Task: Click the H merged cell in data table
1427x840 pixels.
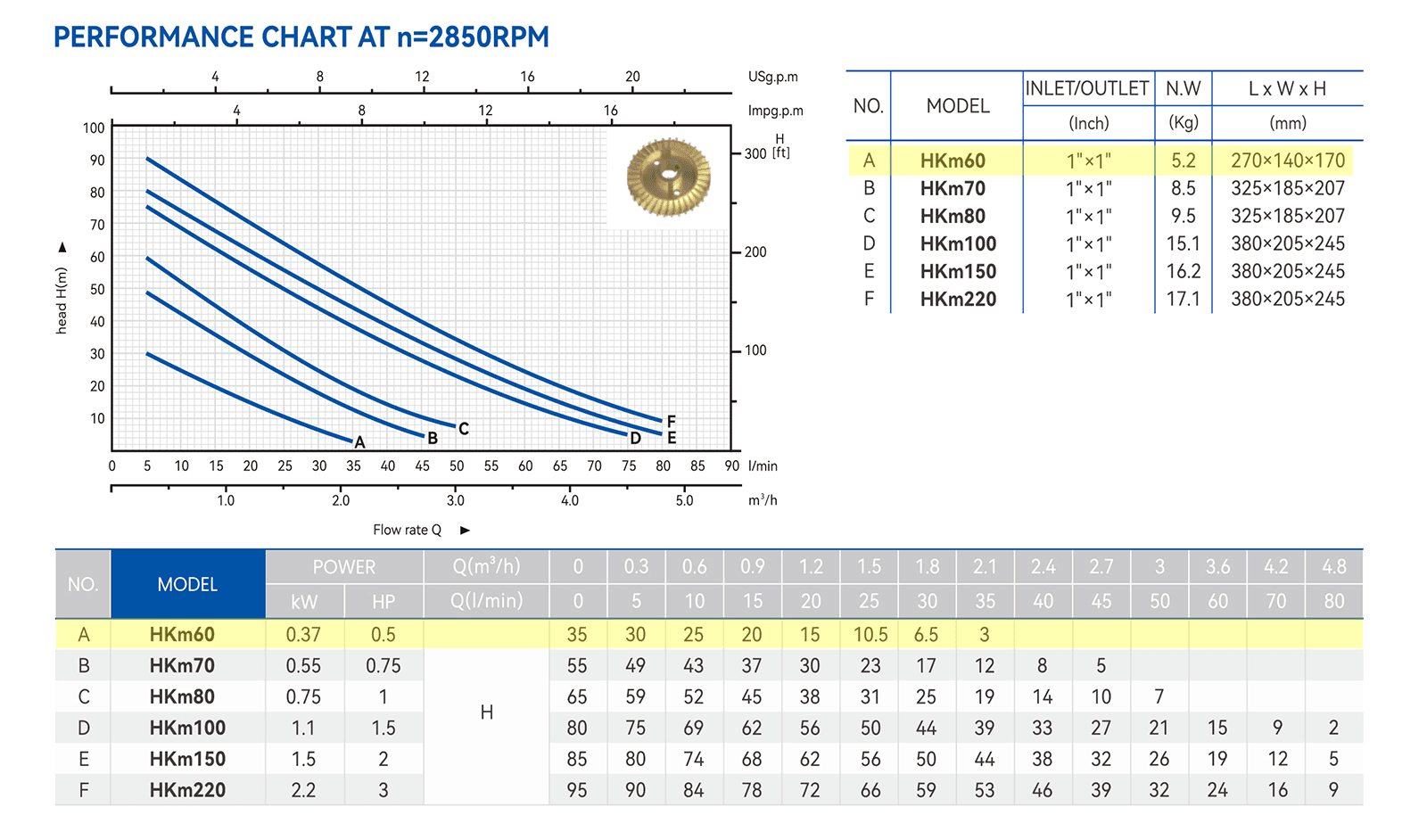Action: (486, 712)
